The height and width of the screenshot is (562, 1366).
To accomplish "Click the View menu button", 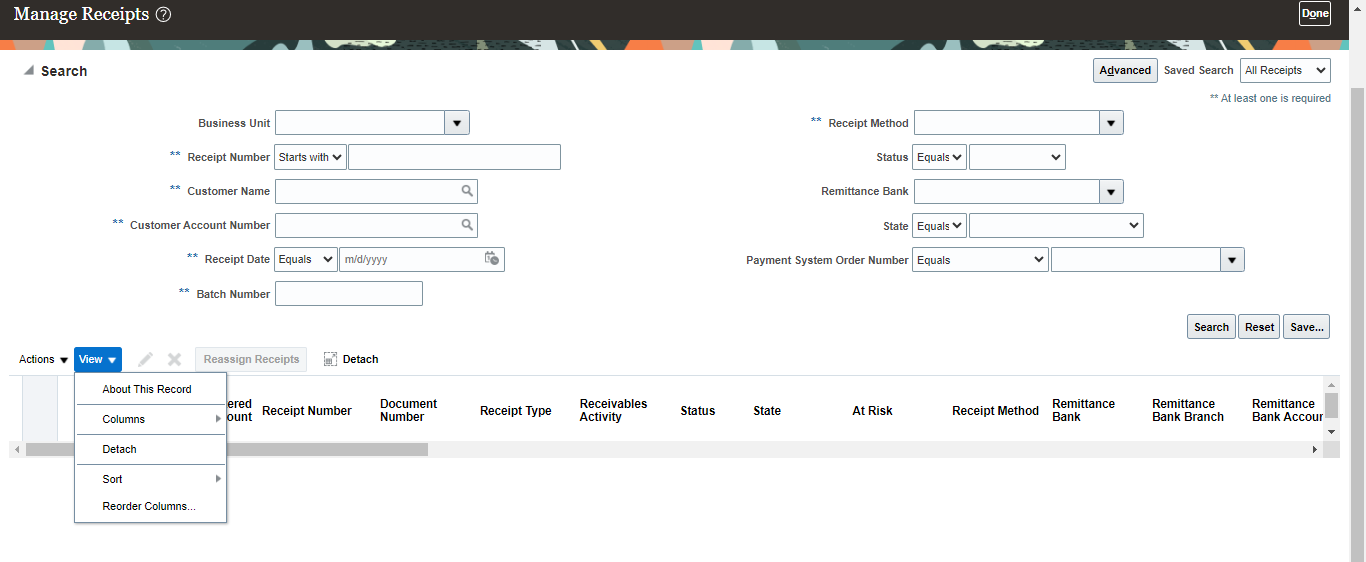I will point(98,359).
